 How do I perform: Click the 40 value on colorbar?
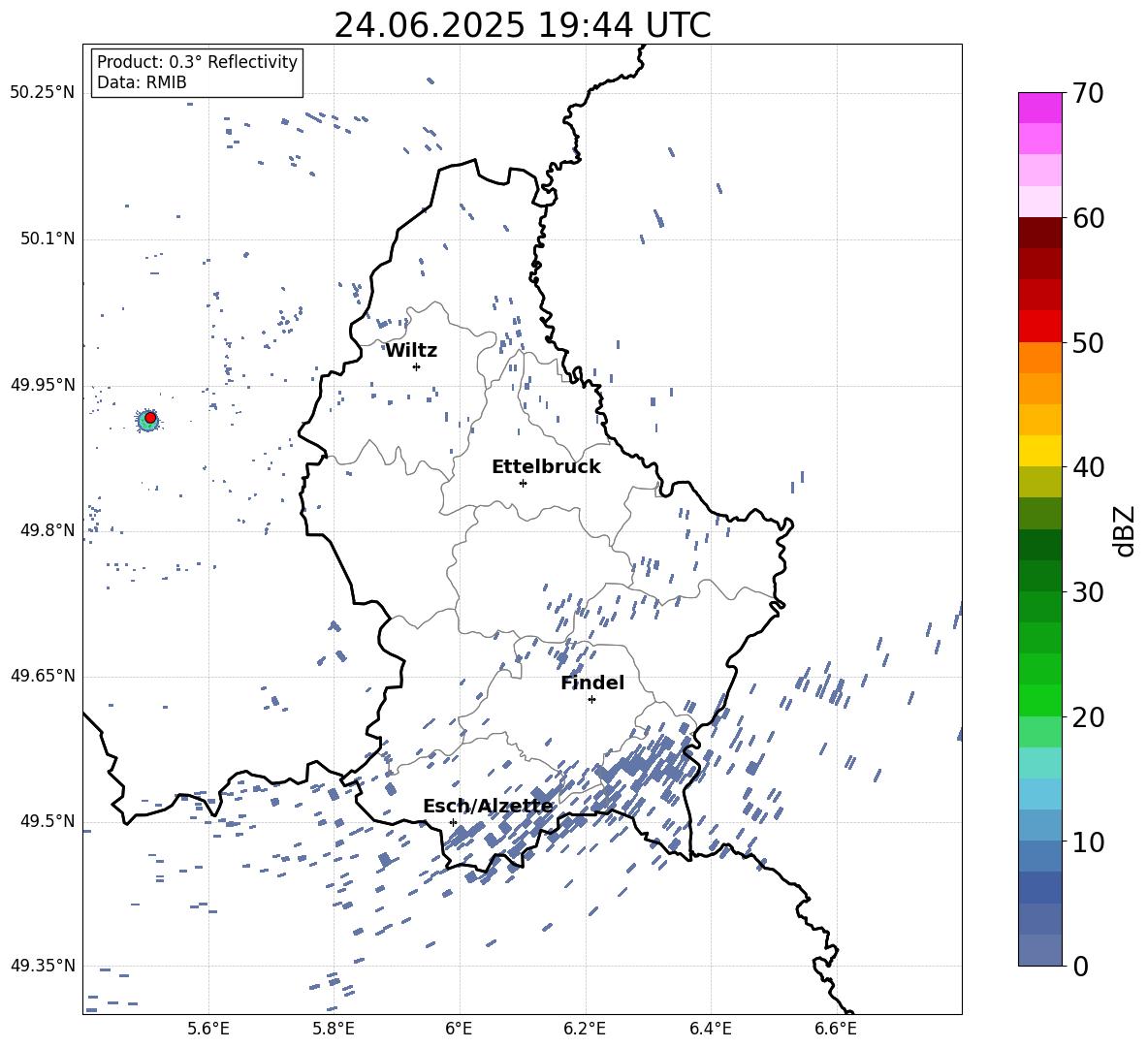tap(1088, 467)
